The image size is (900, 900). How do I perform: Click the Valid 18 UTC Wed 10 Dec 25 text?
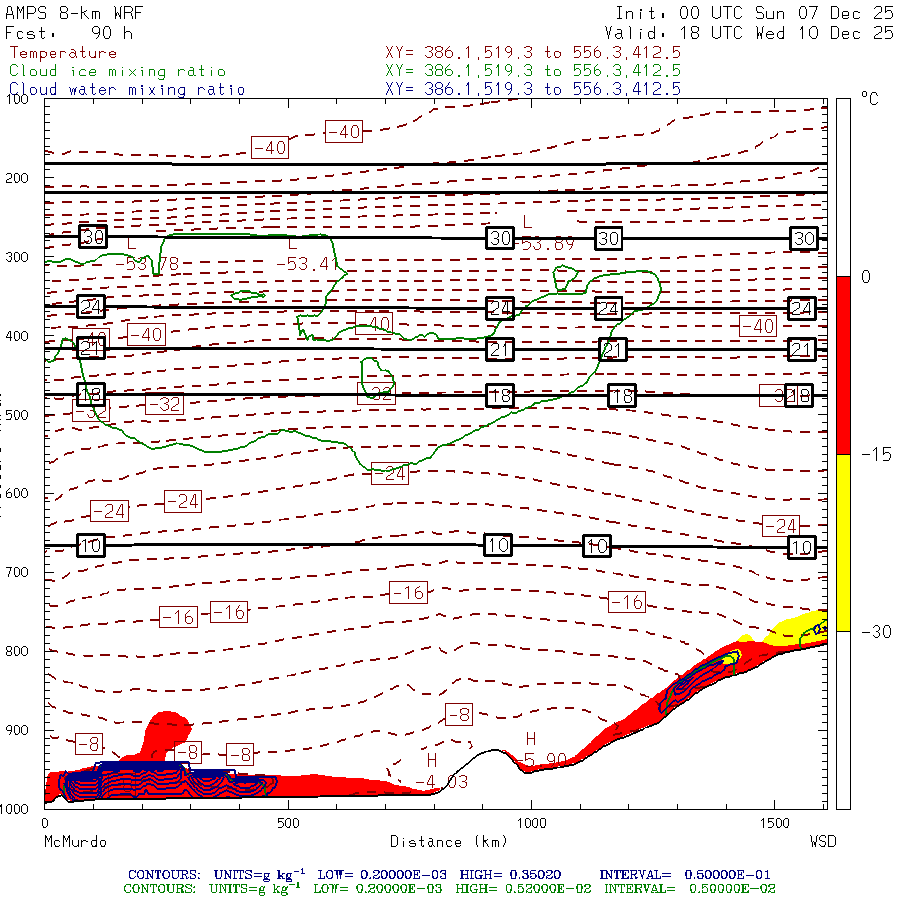(x=748, y=33)
